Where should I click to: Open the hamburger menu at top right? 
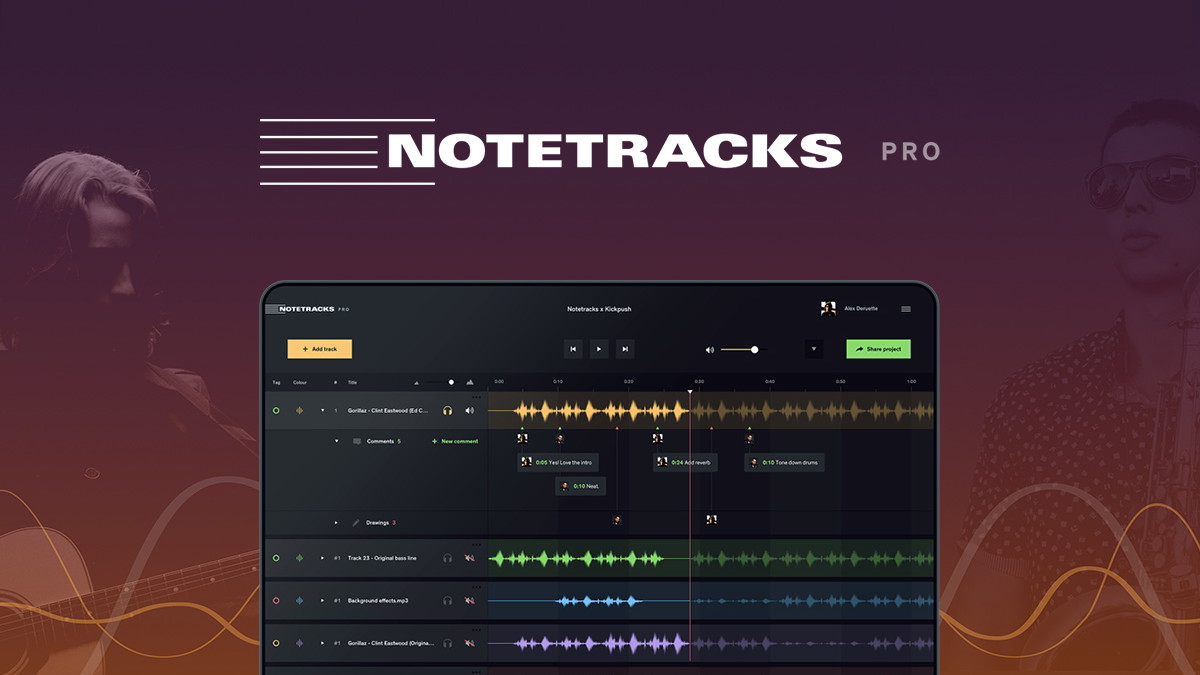tap(906, 309)
